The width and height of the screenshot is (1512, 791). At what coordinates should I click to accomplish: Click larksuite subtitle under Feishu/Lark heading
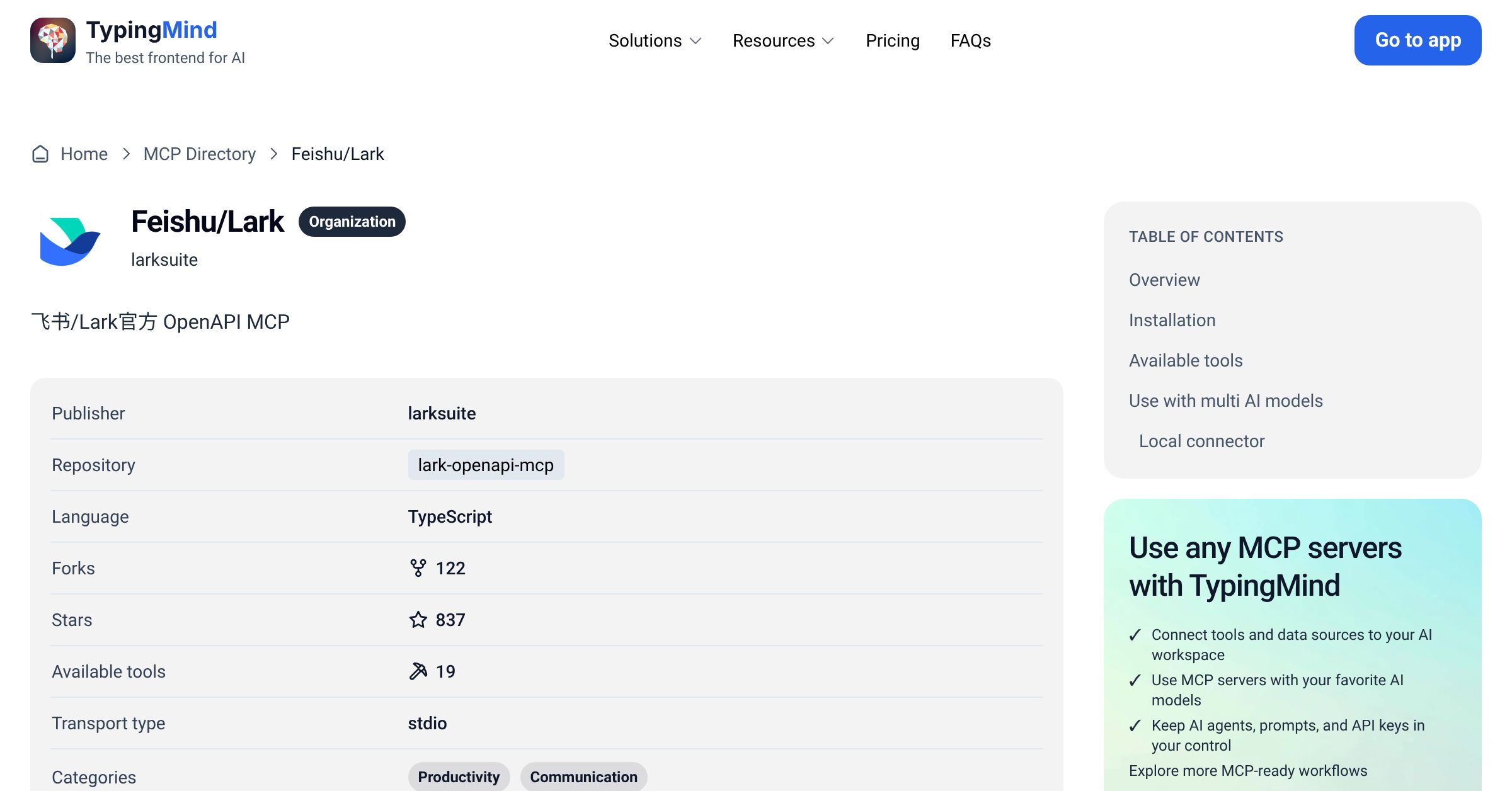tap(164, 259)
